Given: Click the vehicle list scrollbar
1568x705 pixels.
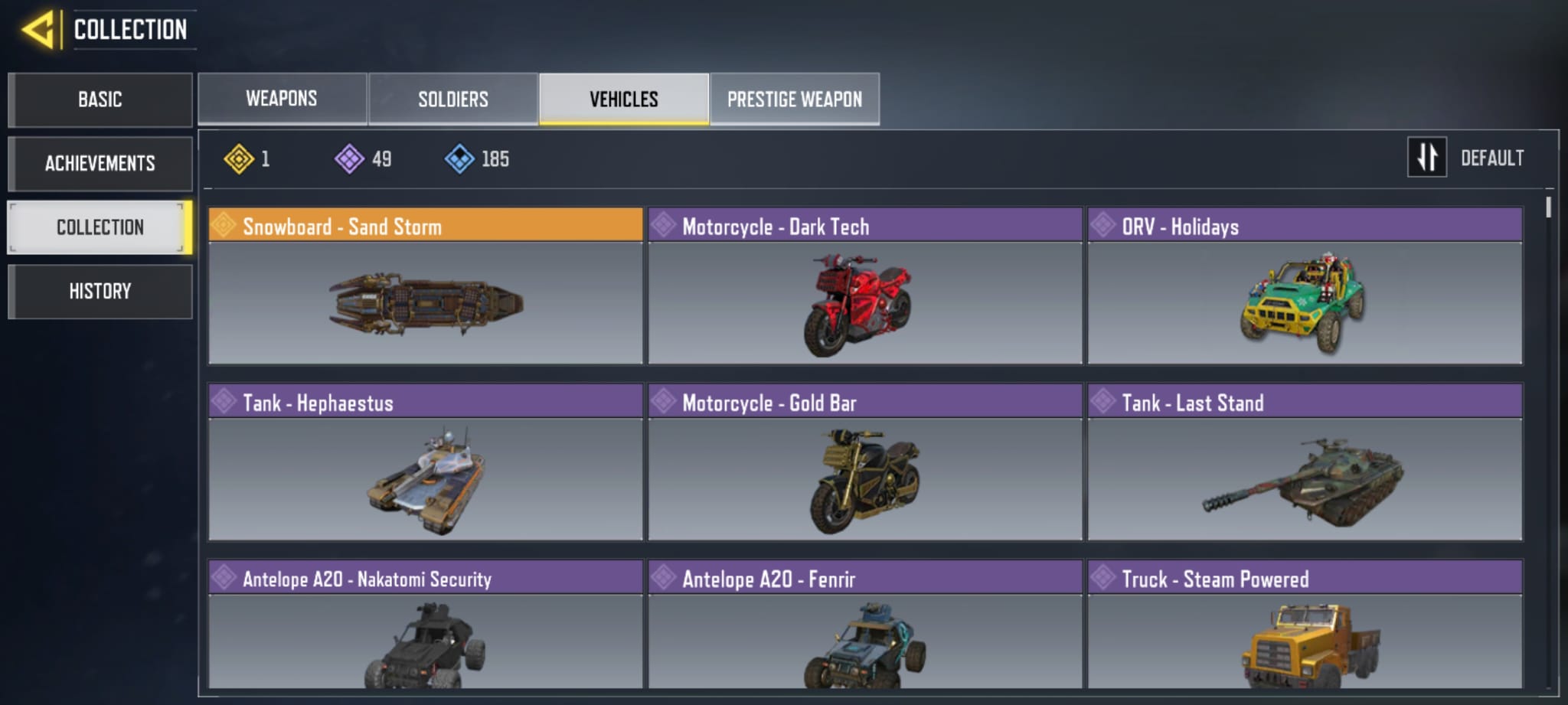Looking at the screenshot, I should click(1548, 208).
